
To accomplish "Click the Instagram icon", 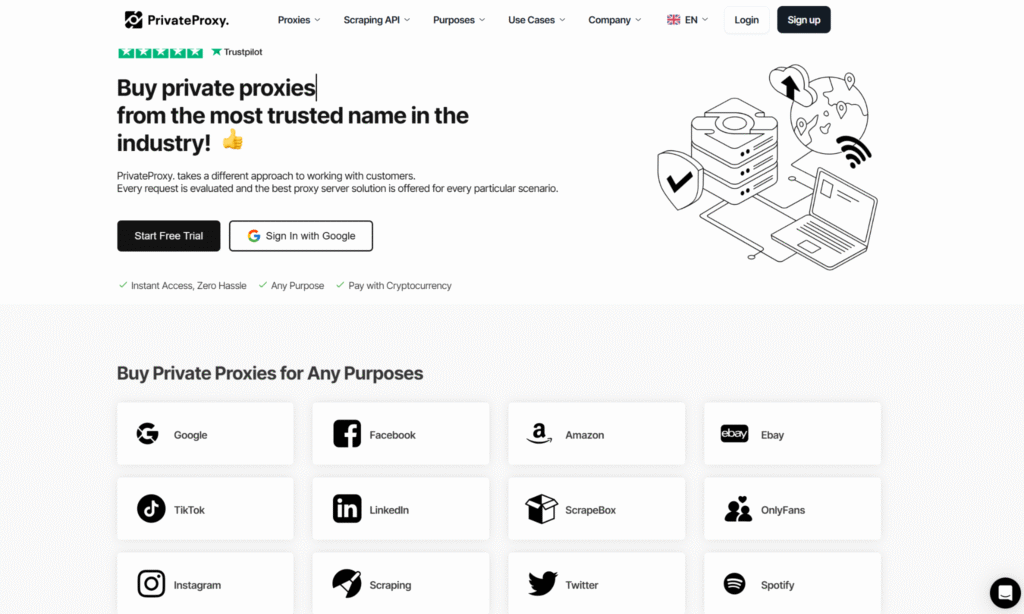I will point(151,584).
